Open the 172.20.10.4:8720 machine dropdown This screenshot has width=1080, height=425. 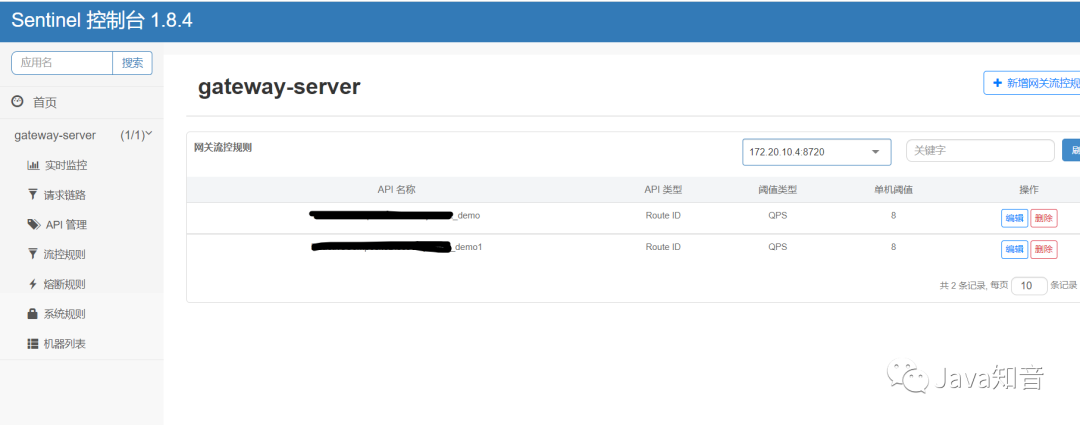pyautogui.click(x=816, y=152)
